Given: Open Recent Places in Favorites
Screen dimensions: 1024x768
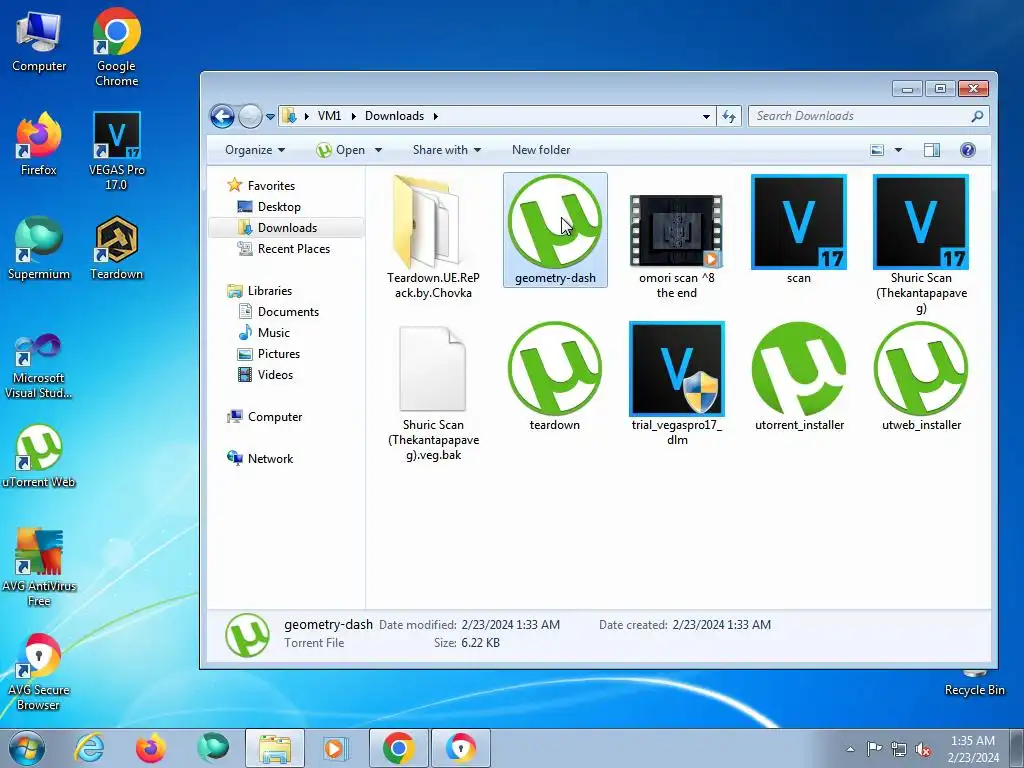Looking at the screenshot, I should coord(283,249).
